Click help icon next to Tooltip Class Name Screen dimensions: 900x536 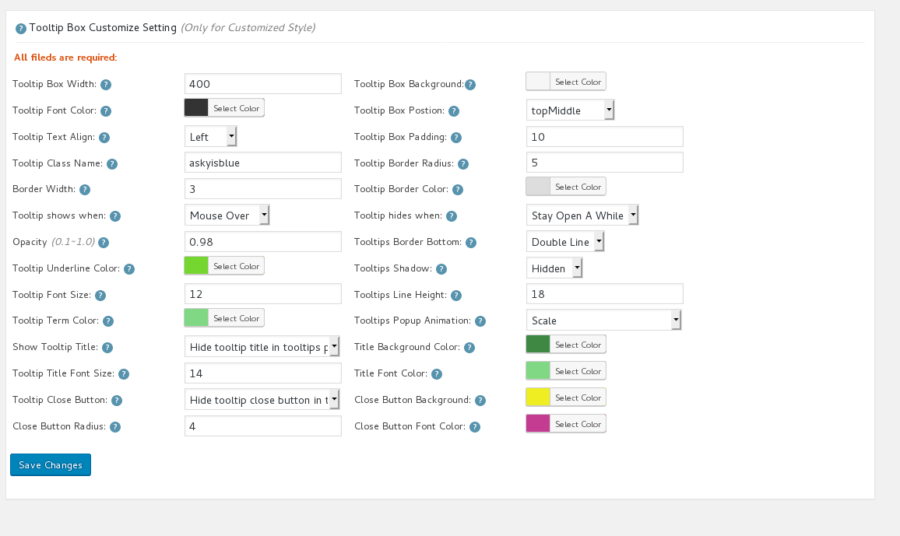click(x=112, y=164)
